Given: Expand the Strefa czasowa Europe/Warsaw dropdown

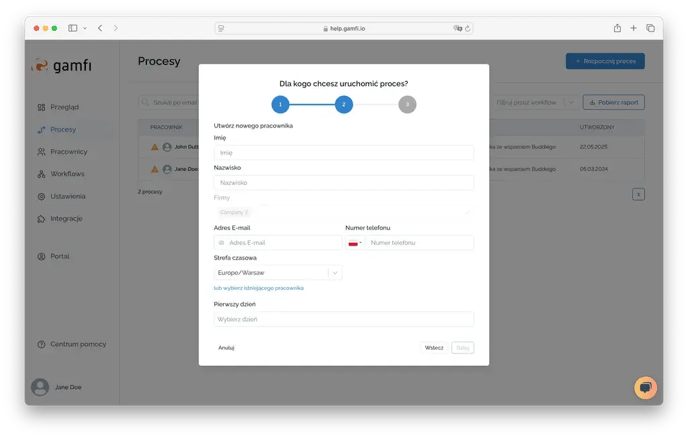Looking at the screenshot, I should 335,272.
